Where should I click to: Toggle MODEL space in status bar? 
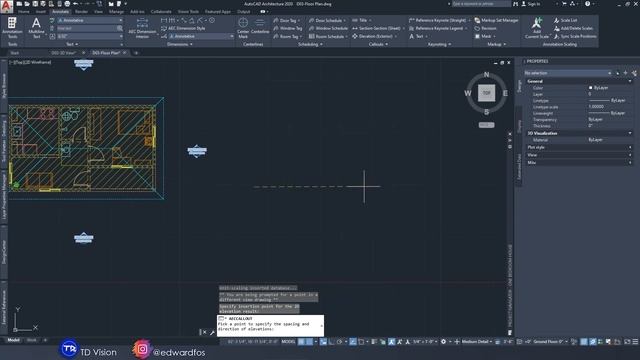tap(288, 342)
